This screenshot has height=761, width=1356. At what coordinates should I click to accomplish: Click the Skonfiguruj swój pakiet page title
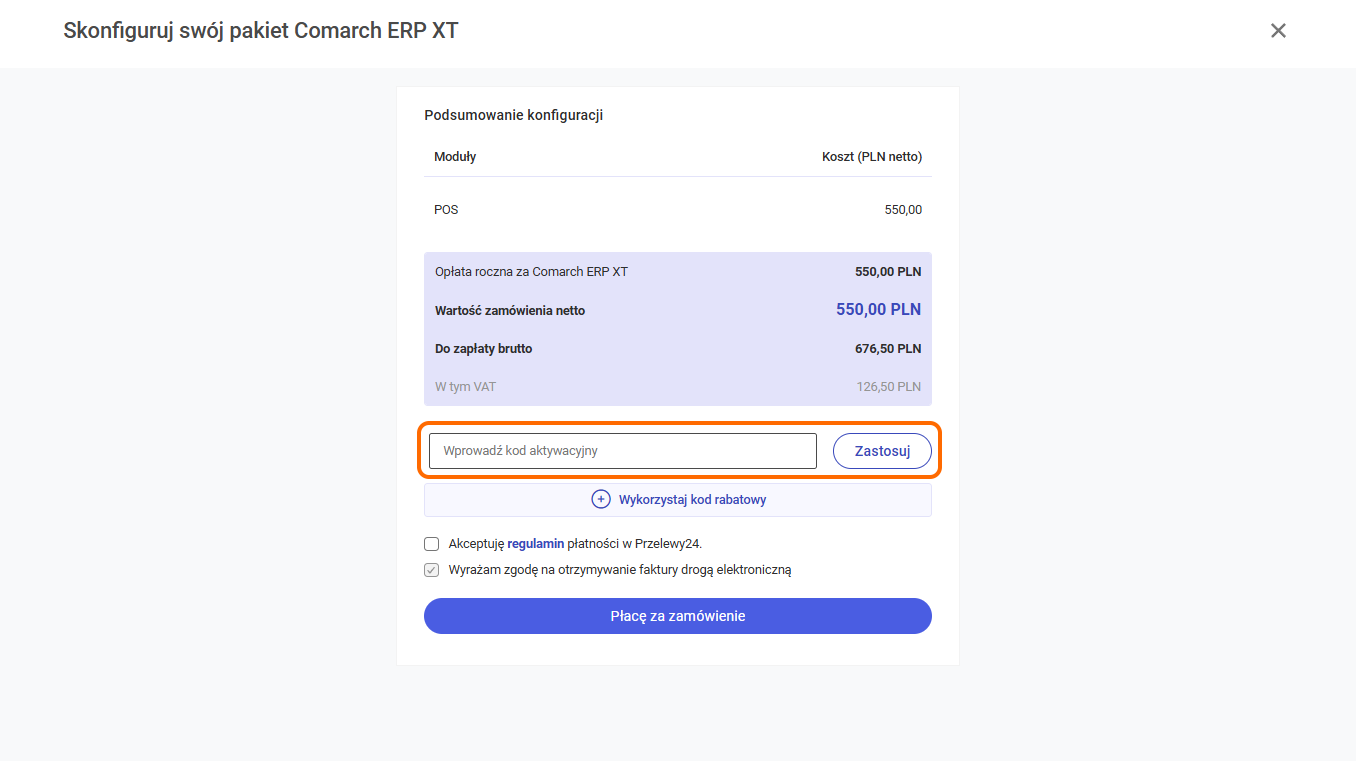pyautogui.click(x=260, y=31)
